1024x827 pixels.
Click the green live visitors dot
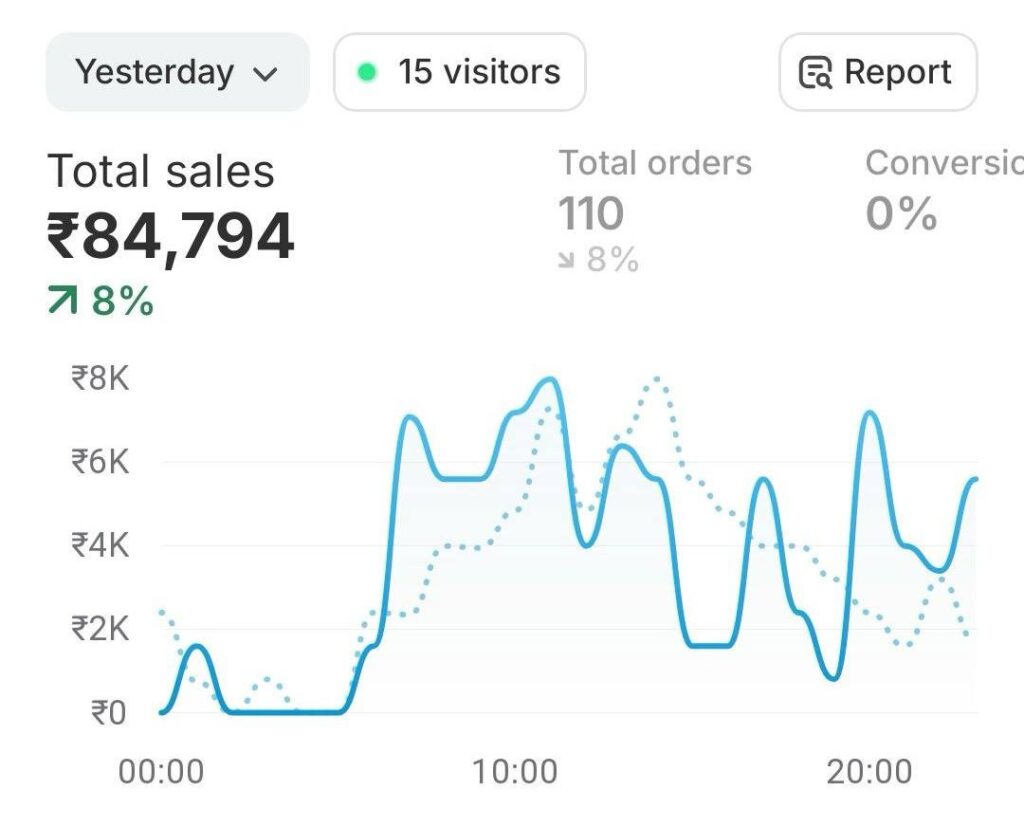click(x=367, y=72)
